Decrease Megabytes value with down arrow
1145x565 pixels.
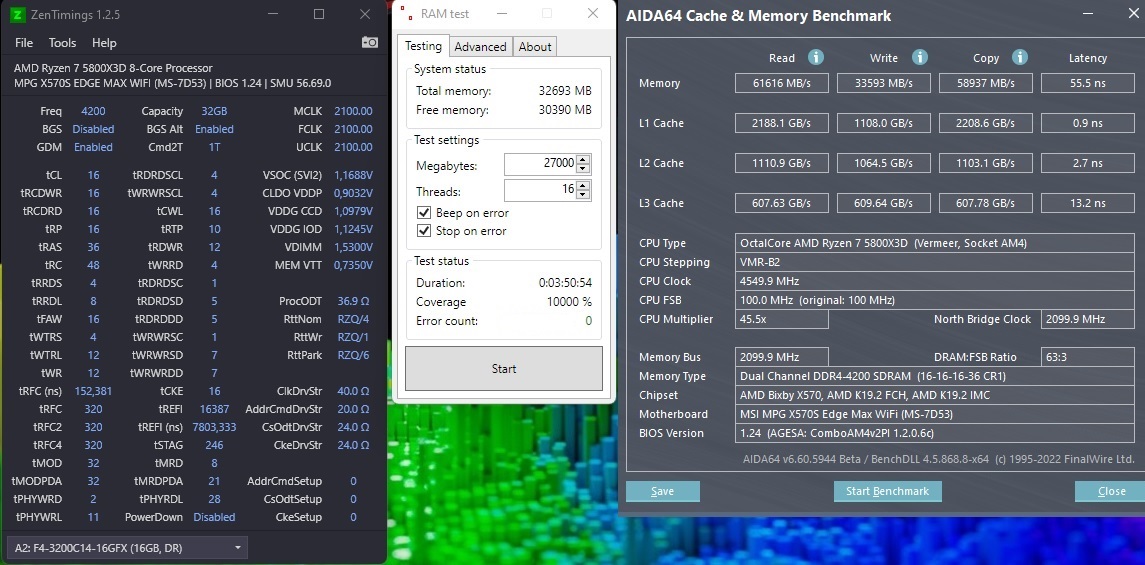(x=583, y=169)
